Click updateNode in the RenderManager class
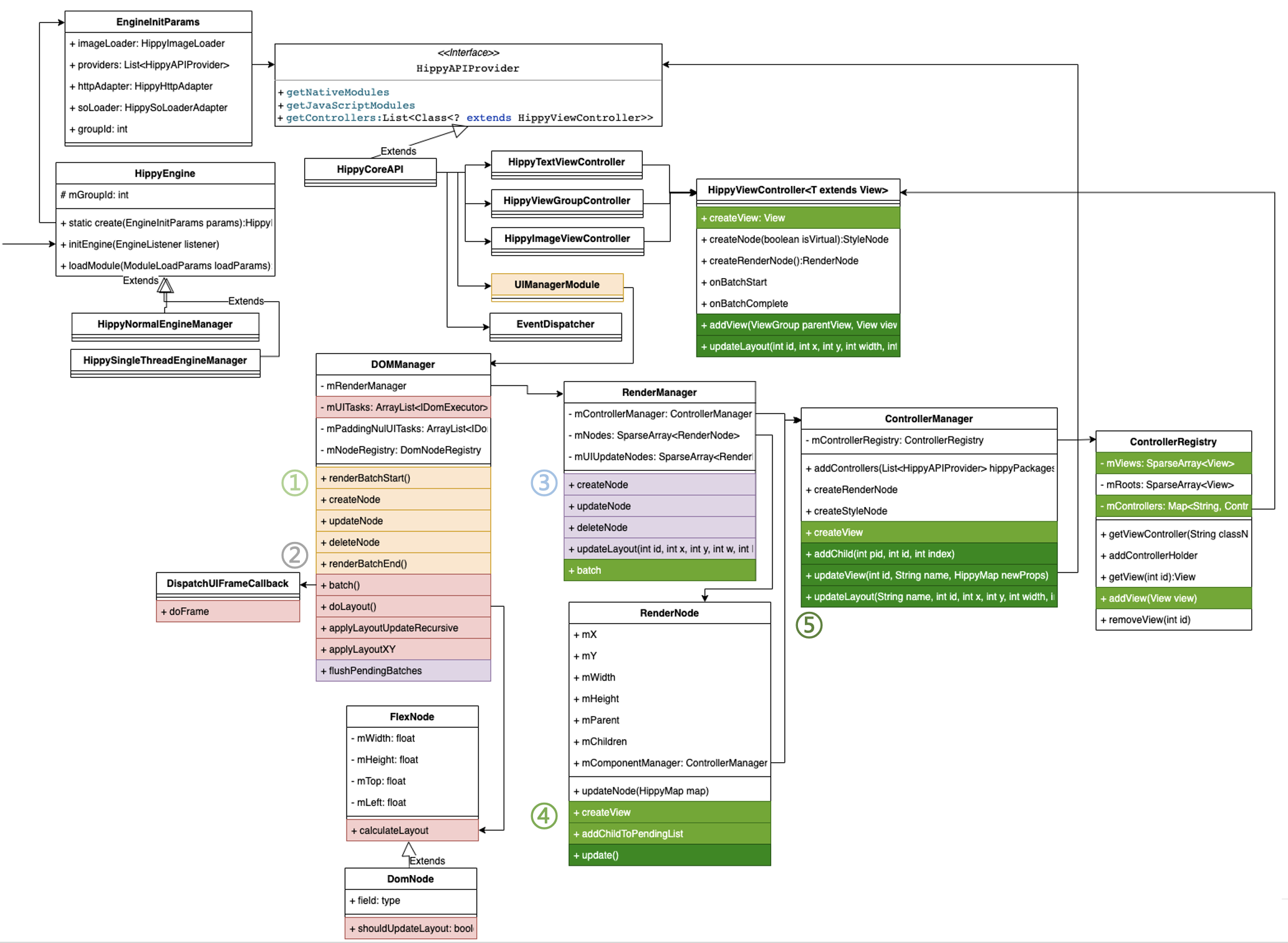 click(x=660, y=506)
